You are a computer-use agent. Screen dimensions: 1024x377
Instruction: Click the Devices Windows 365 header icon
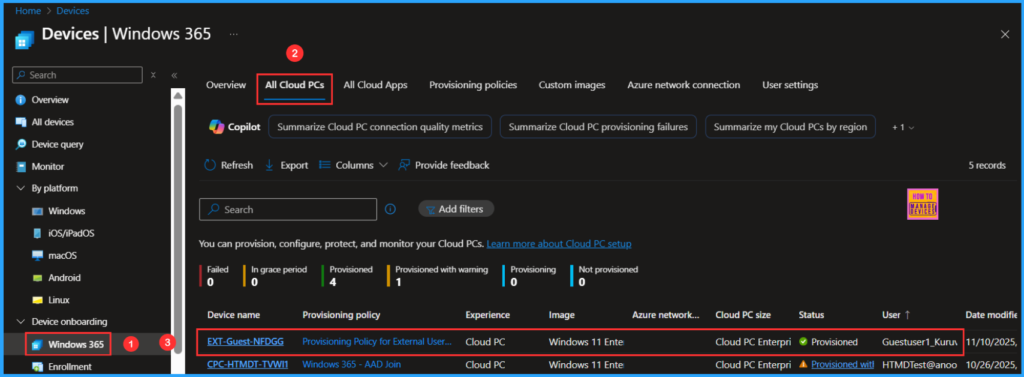(x=25, y=39)
